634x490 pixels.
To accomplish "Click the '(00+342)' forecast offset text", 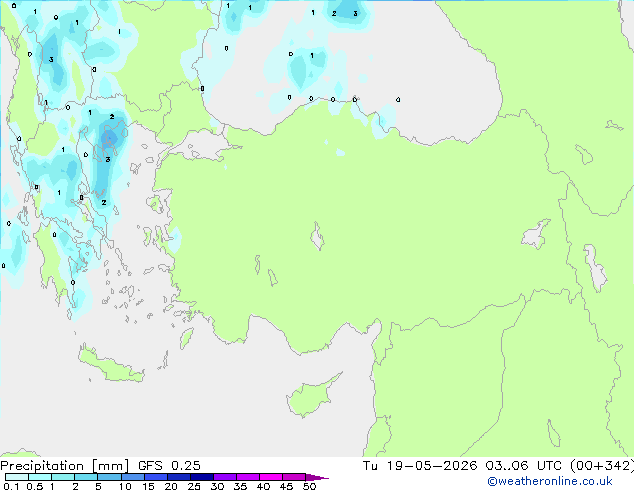I will tap(602, 466).
